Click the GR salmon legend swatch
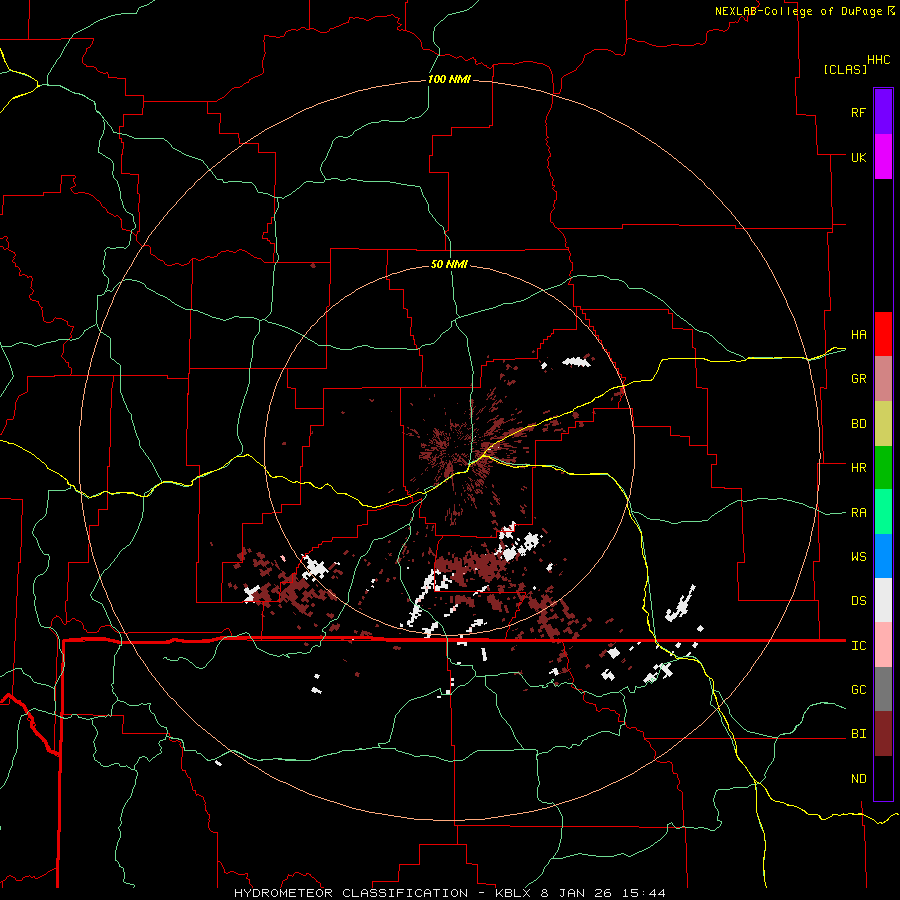The image size is (900, 900). pyautogui.click(x=883, y=379)
